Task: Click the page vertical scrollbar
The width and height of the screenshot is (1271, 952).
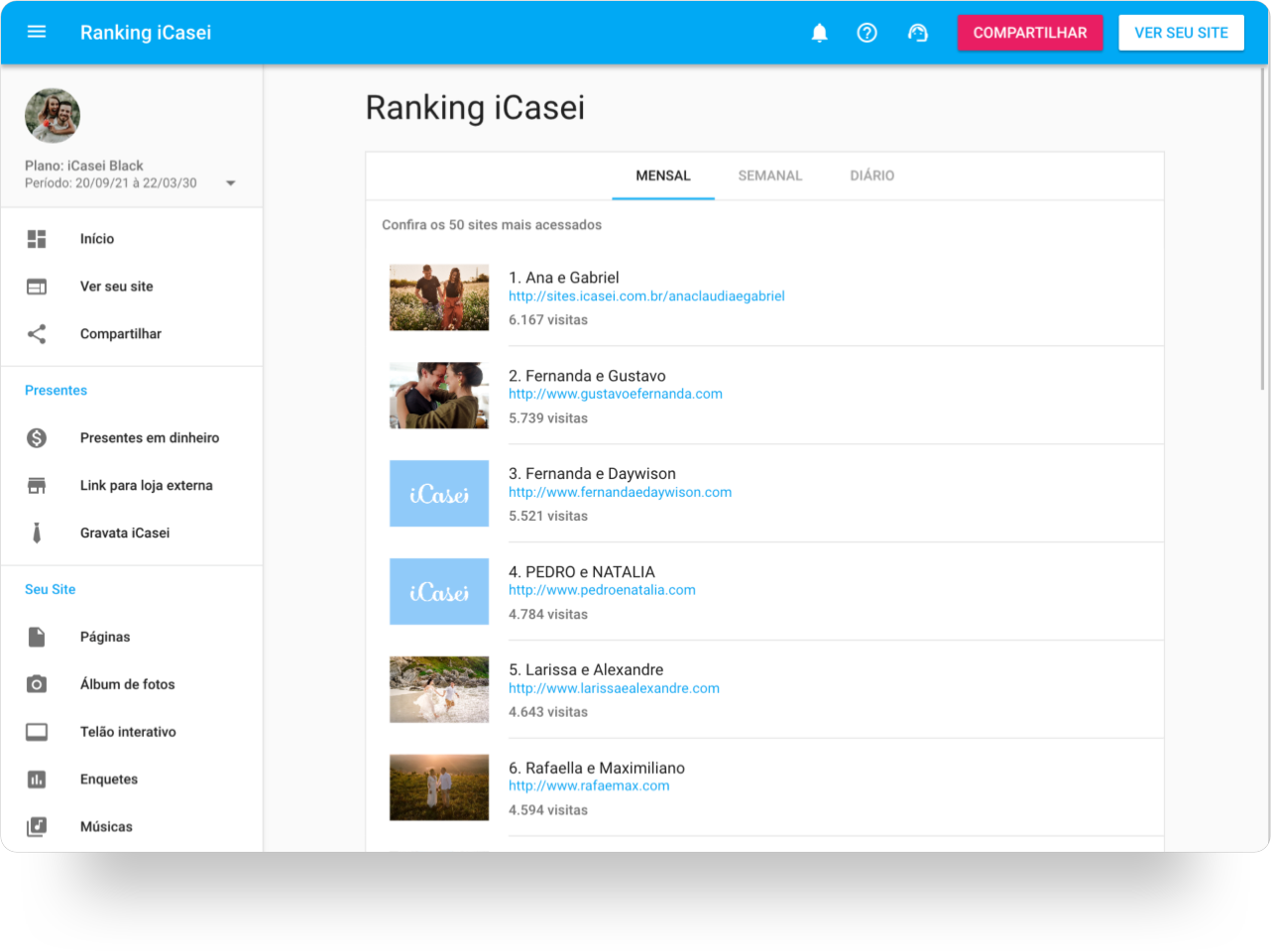Action: (x=1262, y=228)
